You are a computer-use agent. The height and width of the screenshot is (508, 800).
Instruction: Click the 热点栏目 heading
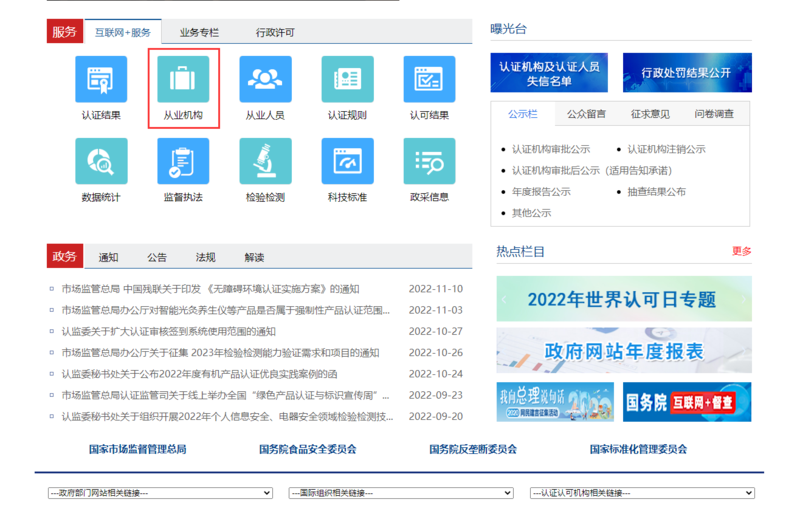(520, 251)
